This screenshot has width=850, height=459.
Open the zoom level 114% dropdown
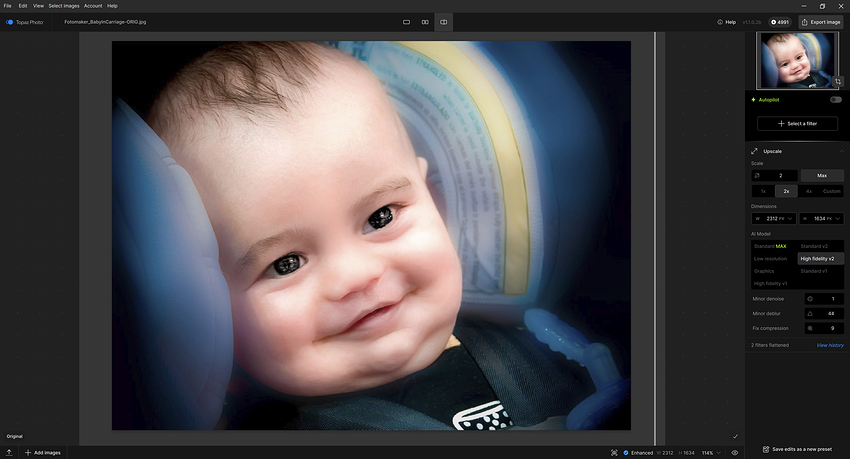tap(709, 452)
